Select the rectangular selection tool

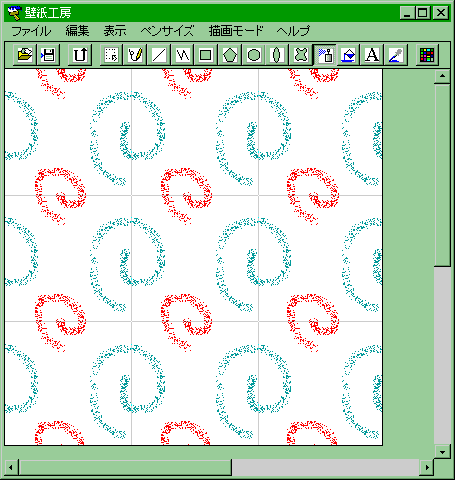[111, 55]
